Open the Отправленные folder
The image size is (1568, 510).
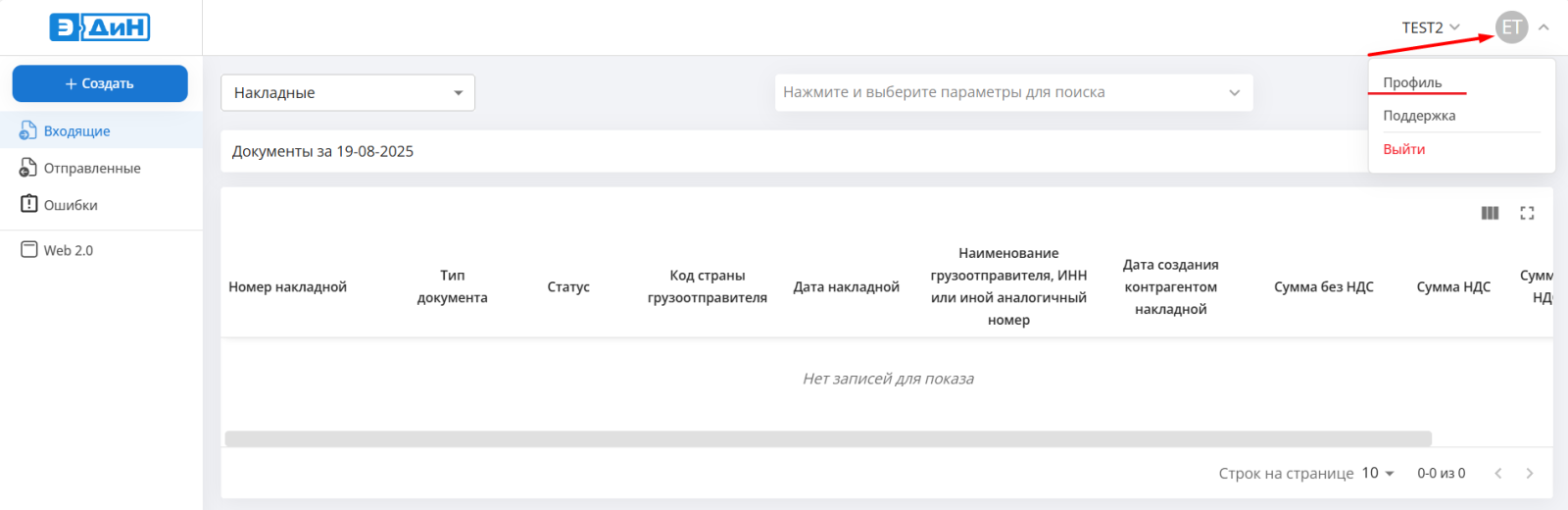coord(101,168)
